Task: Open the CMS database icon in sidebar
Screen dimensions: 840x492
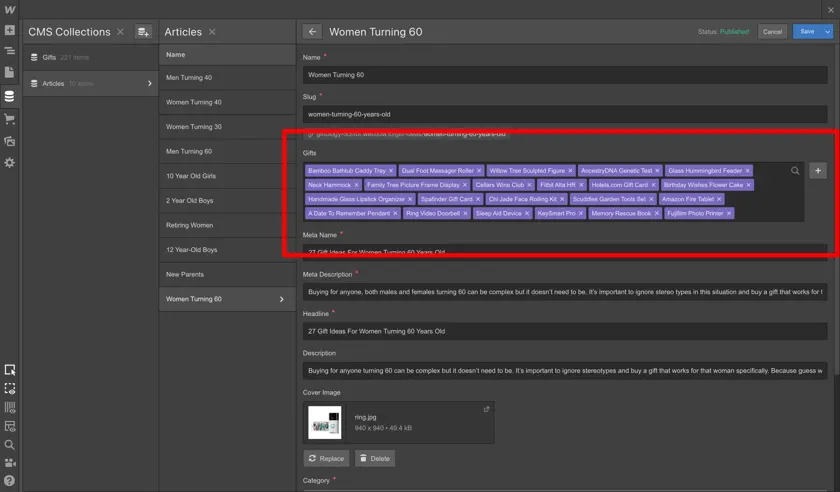Action: pos(10,96)
